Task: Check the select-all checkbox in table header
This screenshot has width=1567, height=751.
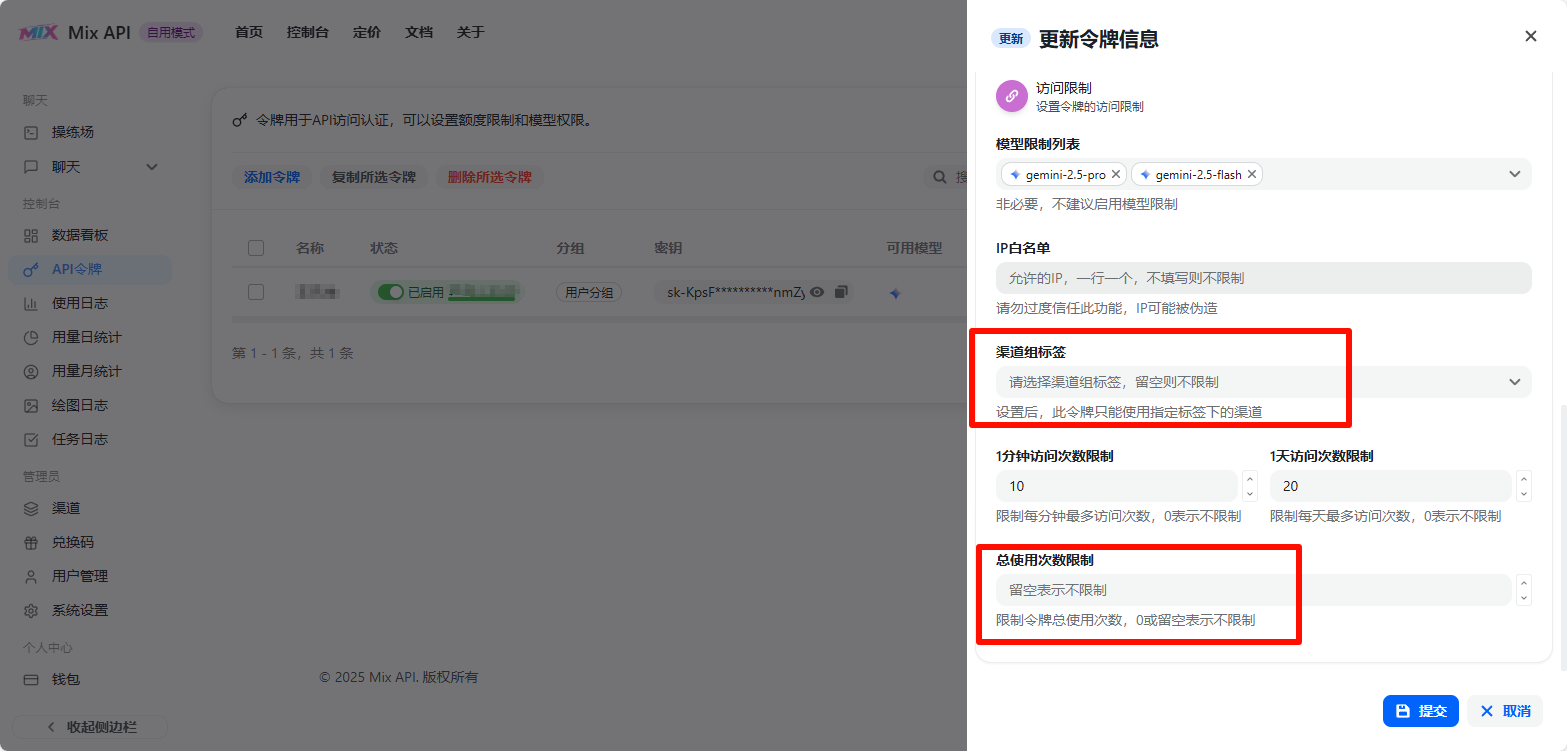Action: click(256, 248)
